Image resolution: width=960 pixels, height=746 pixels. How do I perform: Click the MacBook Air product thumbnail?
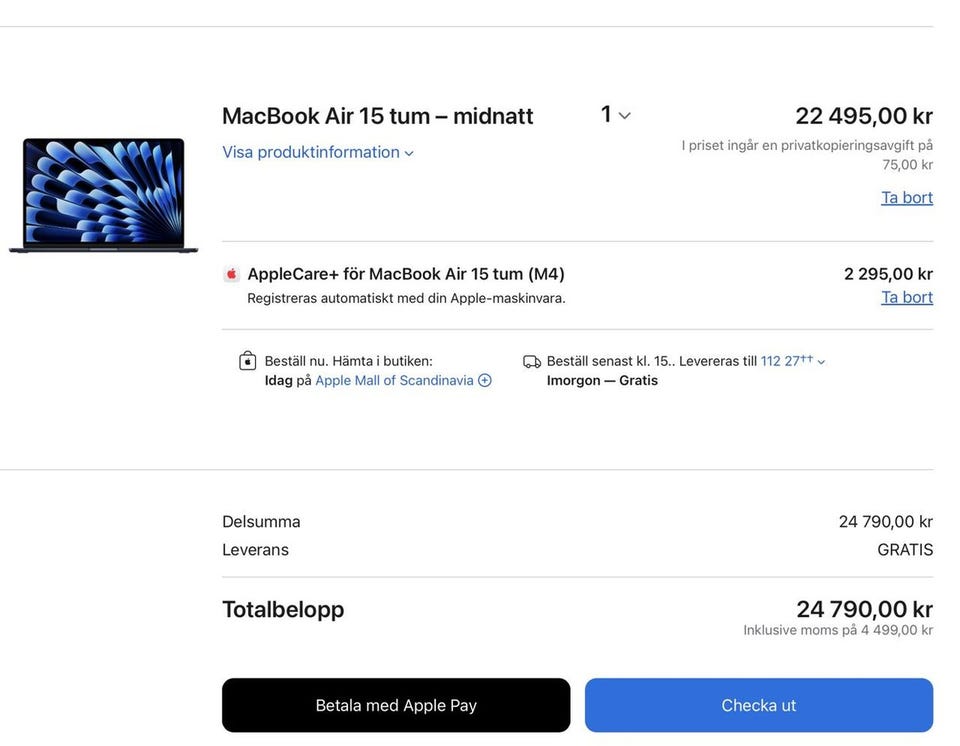[103, 195]
